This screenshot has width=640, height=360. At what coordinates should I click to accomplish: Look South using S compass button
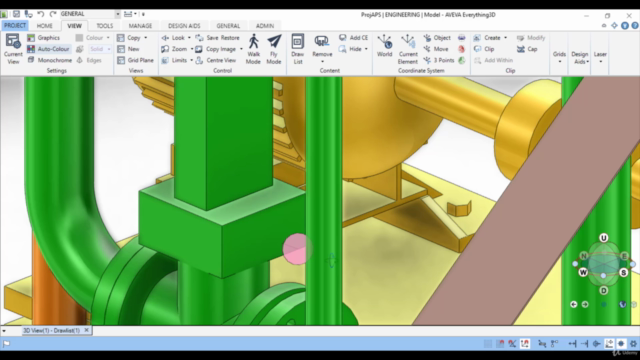(x=623, y=272)
